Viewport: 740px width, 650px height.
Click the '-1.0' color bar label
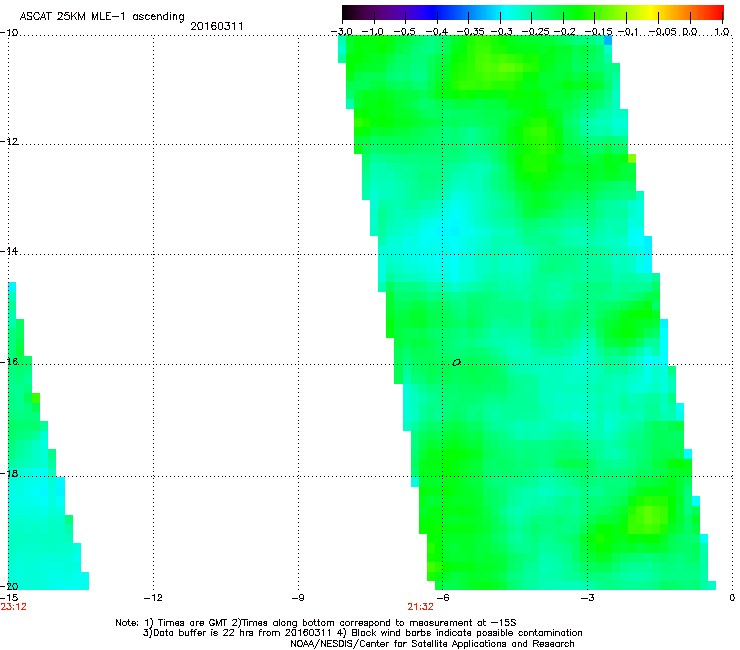(x=372, y=32)
